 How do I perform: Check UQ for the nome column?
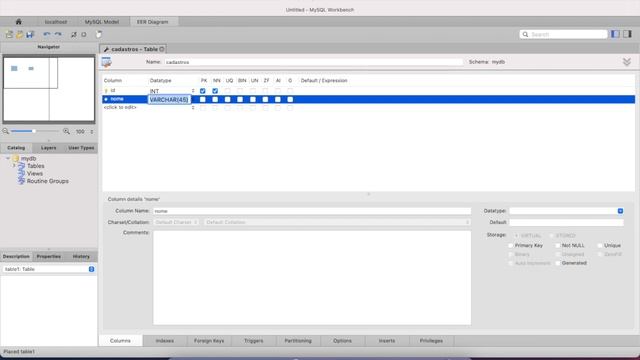pyautogui.click(x=228, y=100)
